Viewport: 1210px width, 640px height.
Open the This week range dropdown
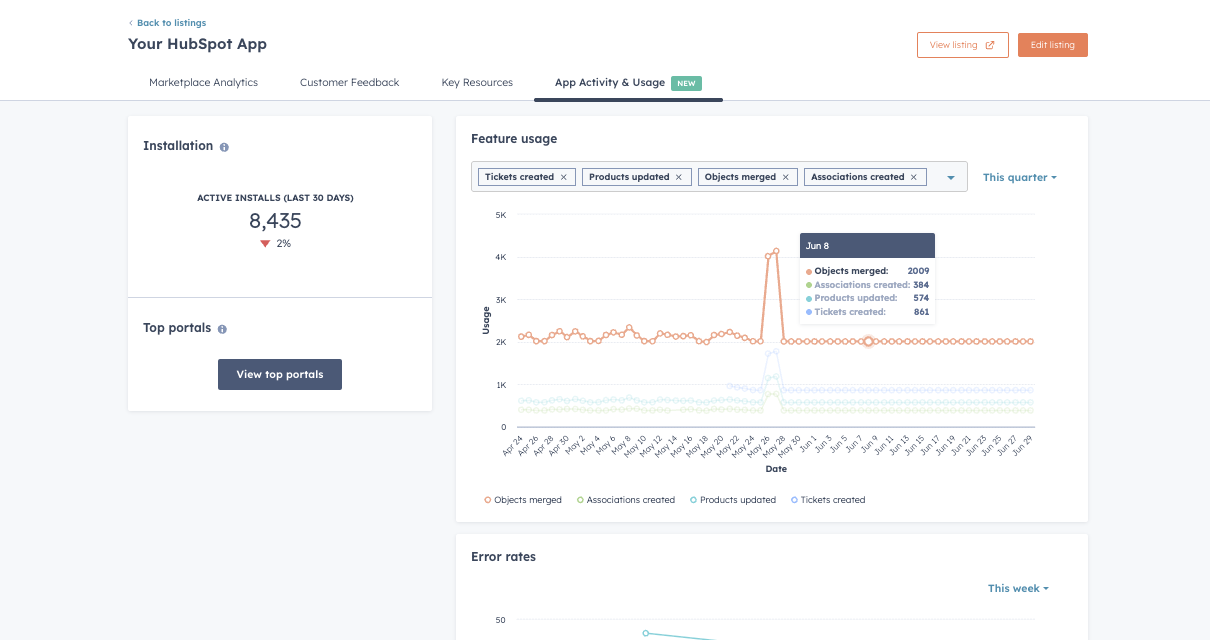click(x=1018, y=588)
